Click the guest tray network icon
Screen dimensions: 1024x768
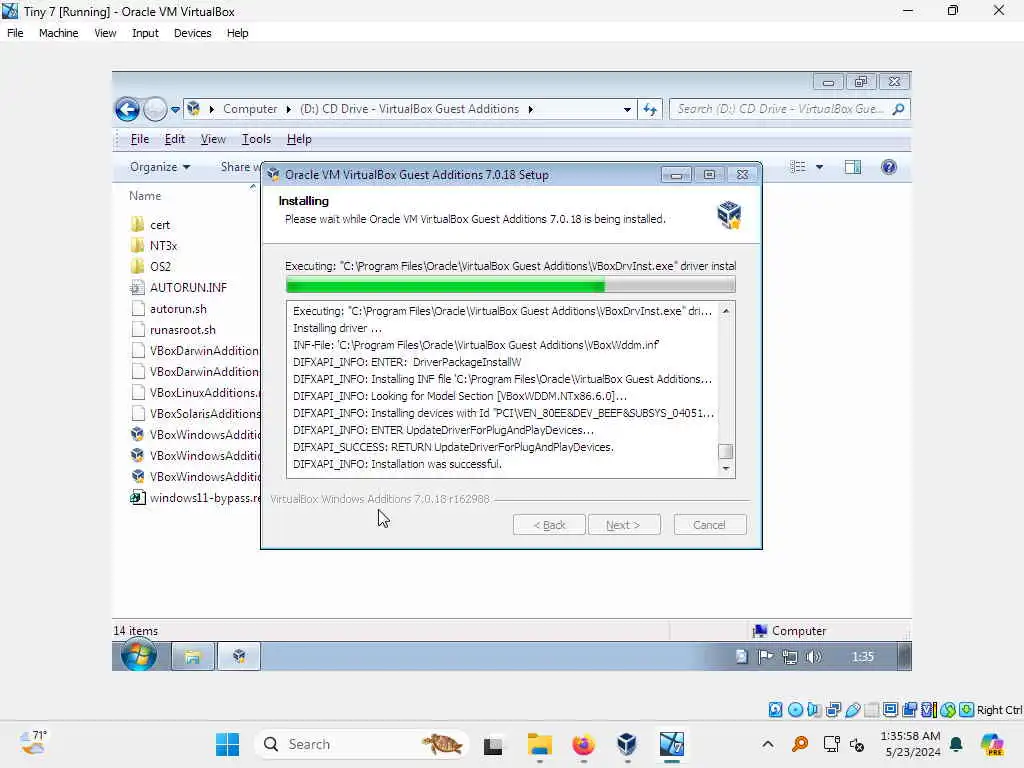point(790,657)
